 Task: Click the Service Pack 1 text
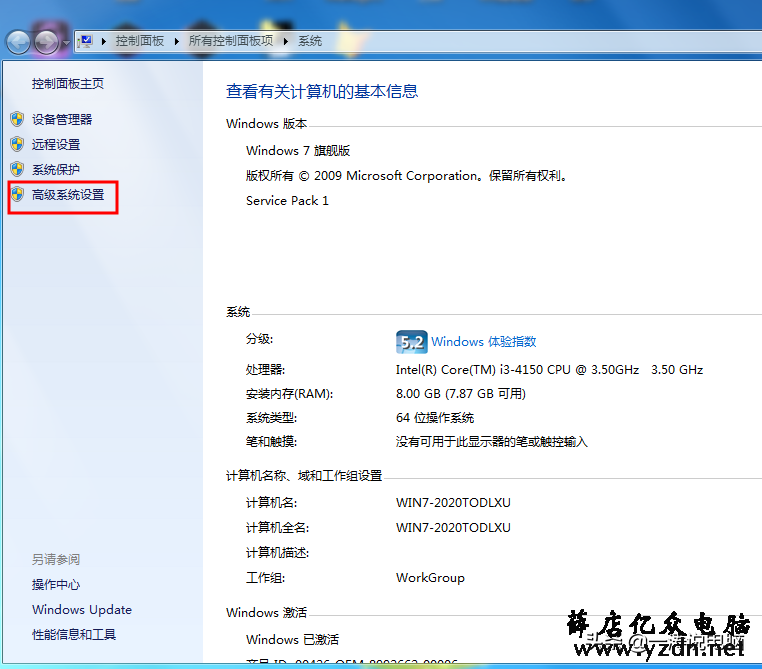point(287,201)
